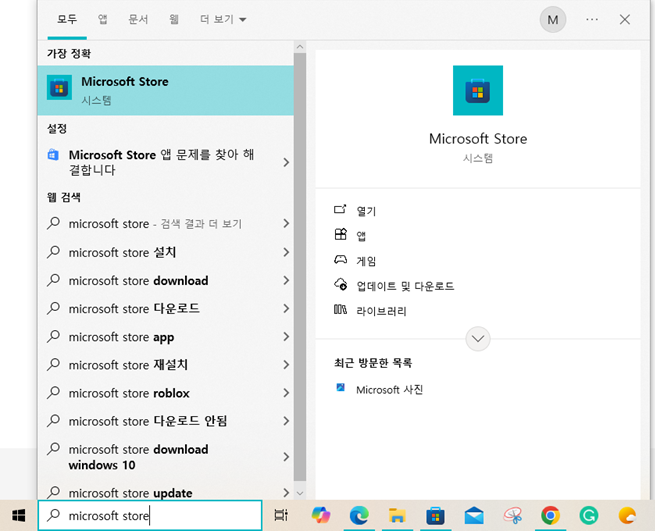
Task: Open Microsoft Edge from the taskbar
Action: 359,516
